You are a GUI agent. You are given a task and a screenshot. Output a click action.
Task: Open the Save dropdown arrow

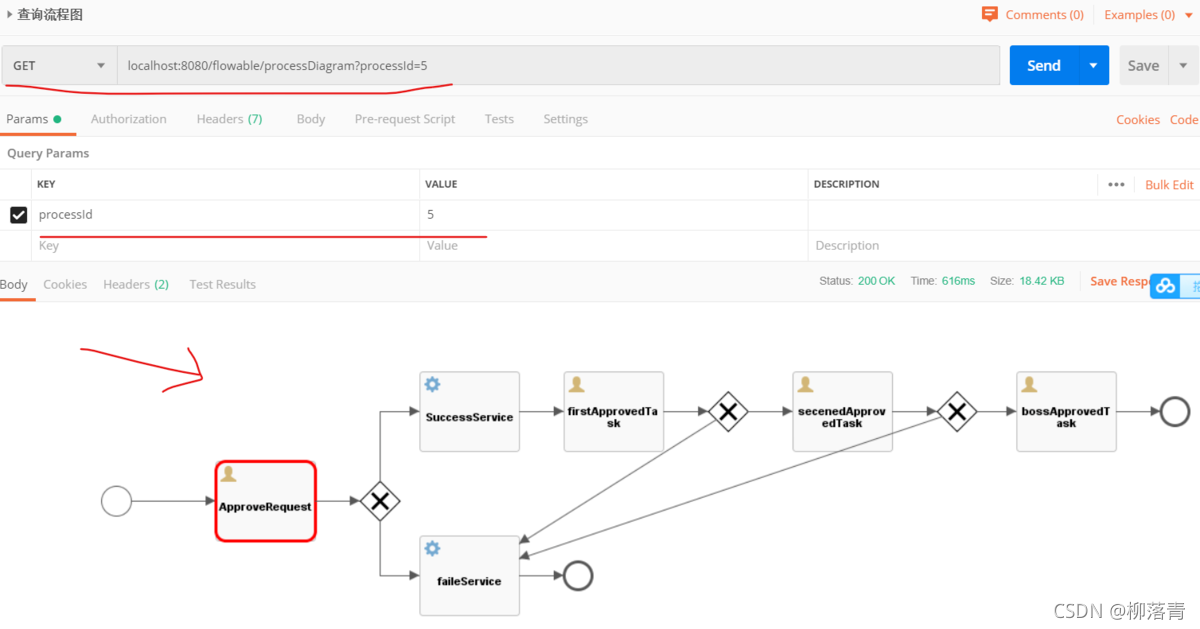pyautogui.click(x=1183, y=65)
